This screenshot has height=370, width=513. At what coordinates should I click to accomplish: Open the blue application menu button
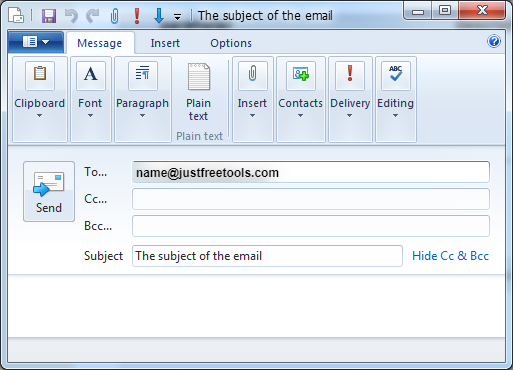click(36, 42)
